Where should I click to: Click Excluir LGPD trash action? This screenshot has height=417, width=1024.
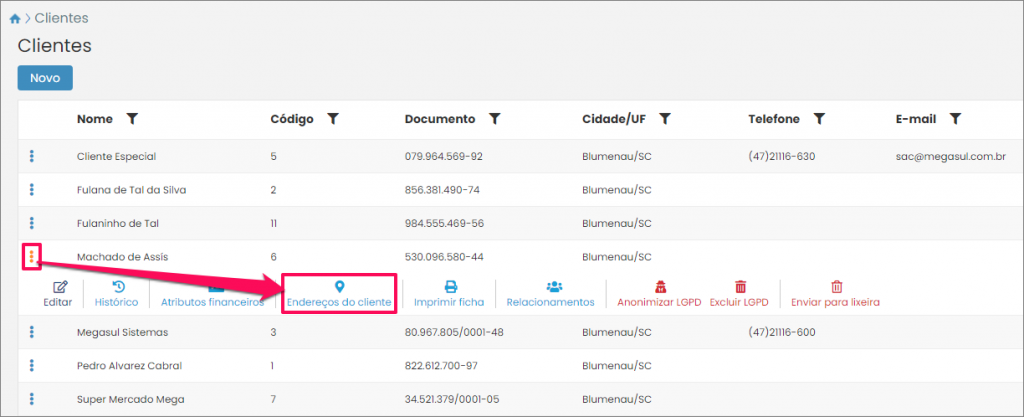tap(739, 293)
